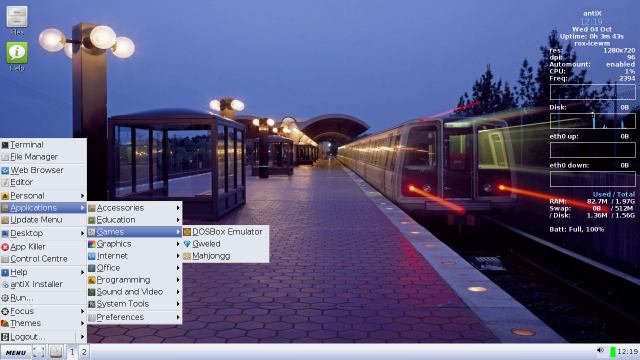Screen dimensions: 640x360
Task: Open Themes menu entry
Action: point(43,323)
